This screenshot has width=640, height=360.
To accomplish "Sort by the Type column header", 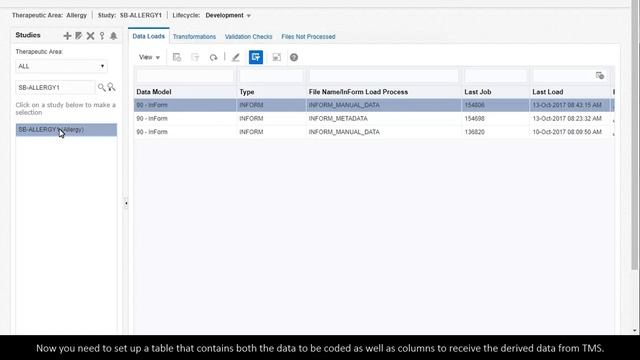I will [x=247, y=92].
